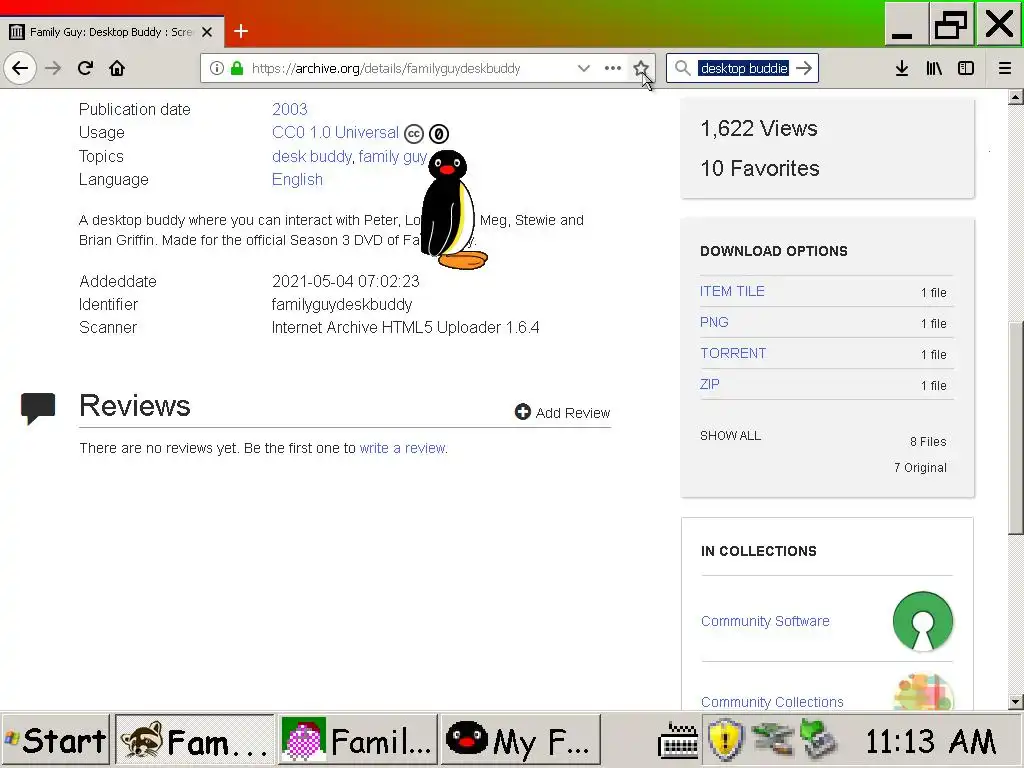Toggle the sidebar view icon
The width and height of the screenshot is (1024, 768).
(x=966, y=68)
